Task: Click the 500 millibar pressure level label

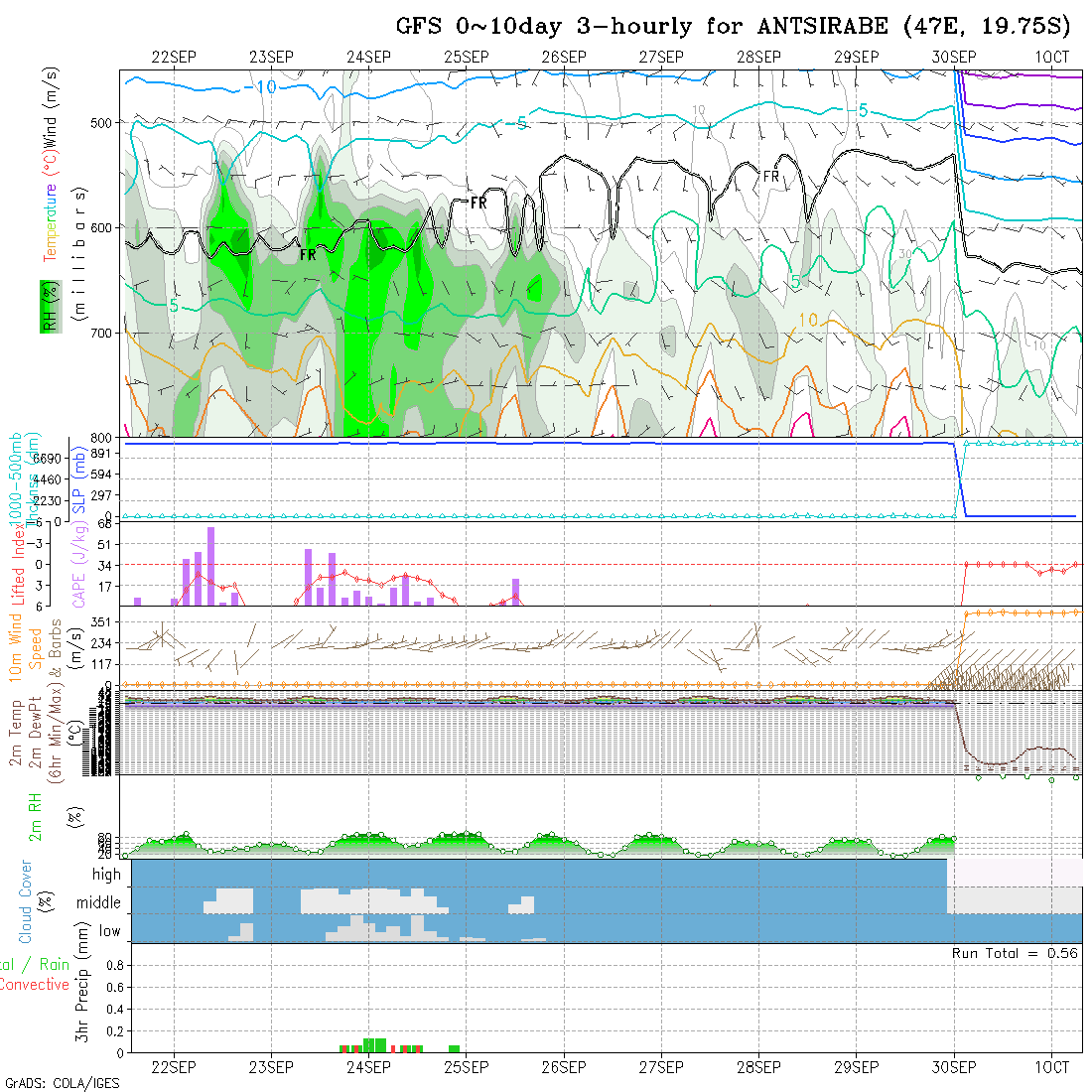Action: [101, 123]
